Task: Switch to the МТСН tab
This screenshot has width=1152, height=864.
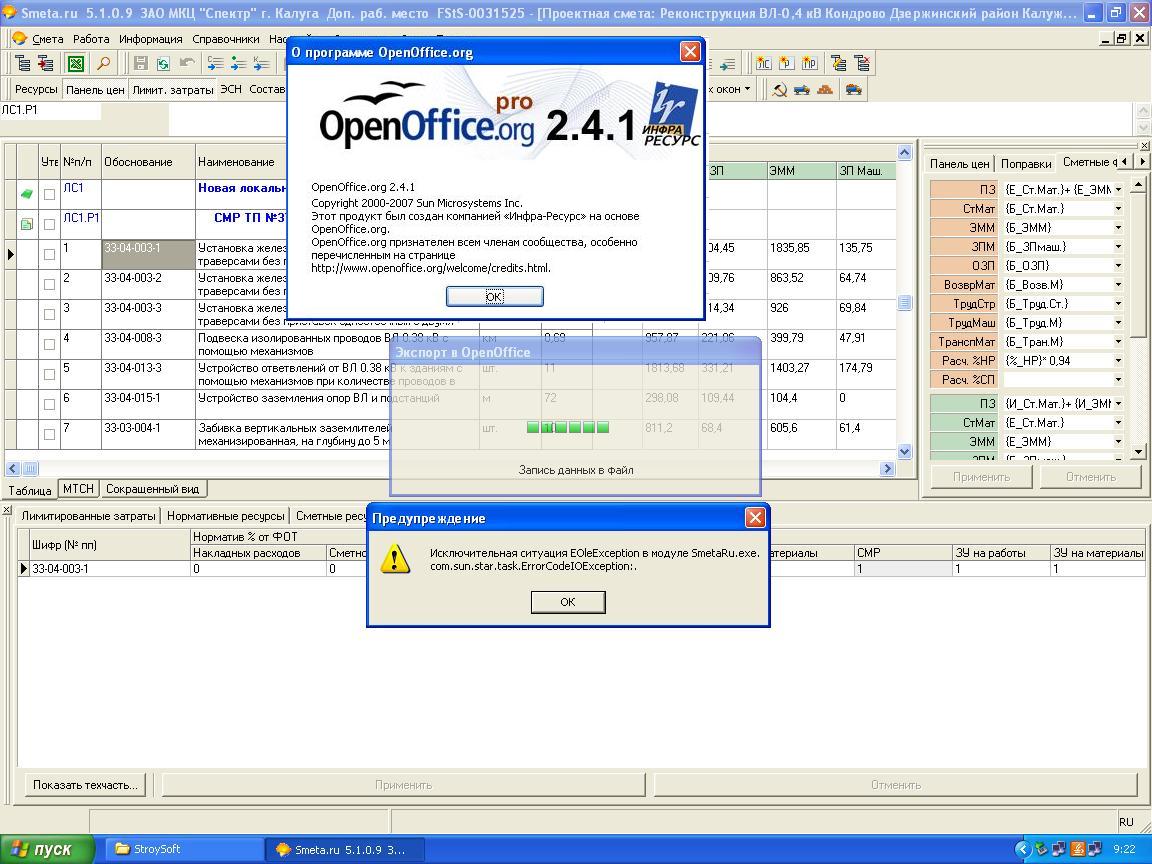Action: (78, 489)
